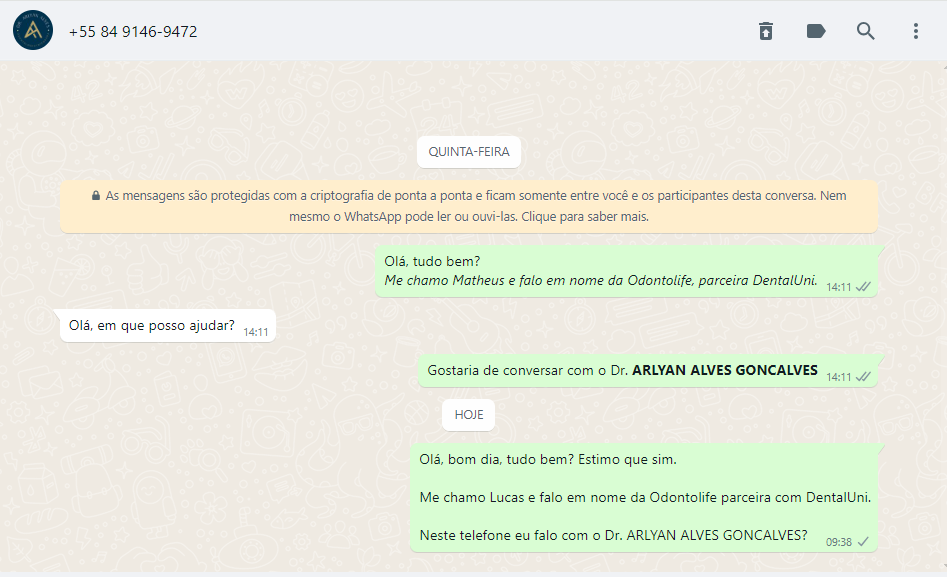Click the QUINTA-FEIRA date chip
947x577 pixels.
pyautogui.click(x=469, y=152)
